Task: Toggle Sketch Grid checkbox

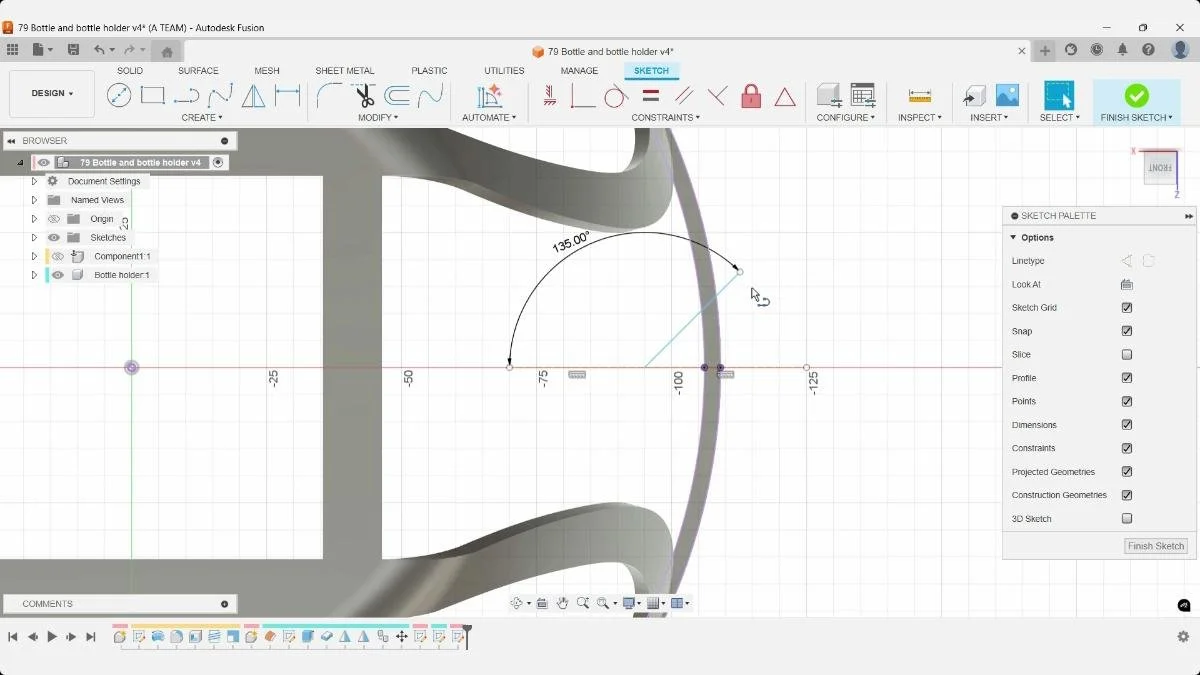Action: point(1127,308)
